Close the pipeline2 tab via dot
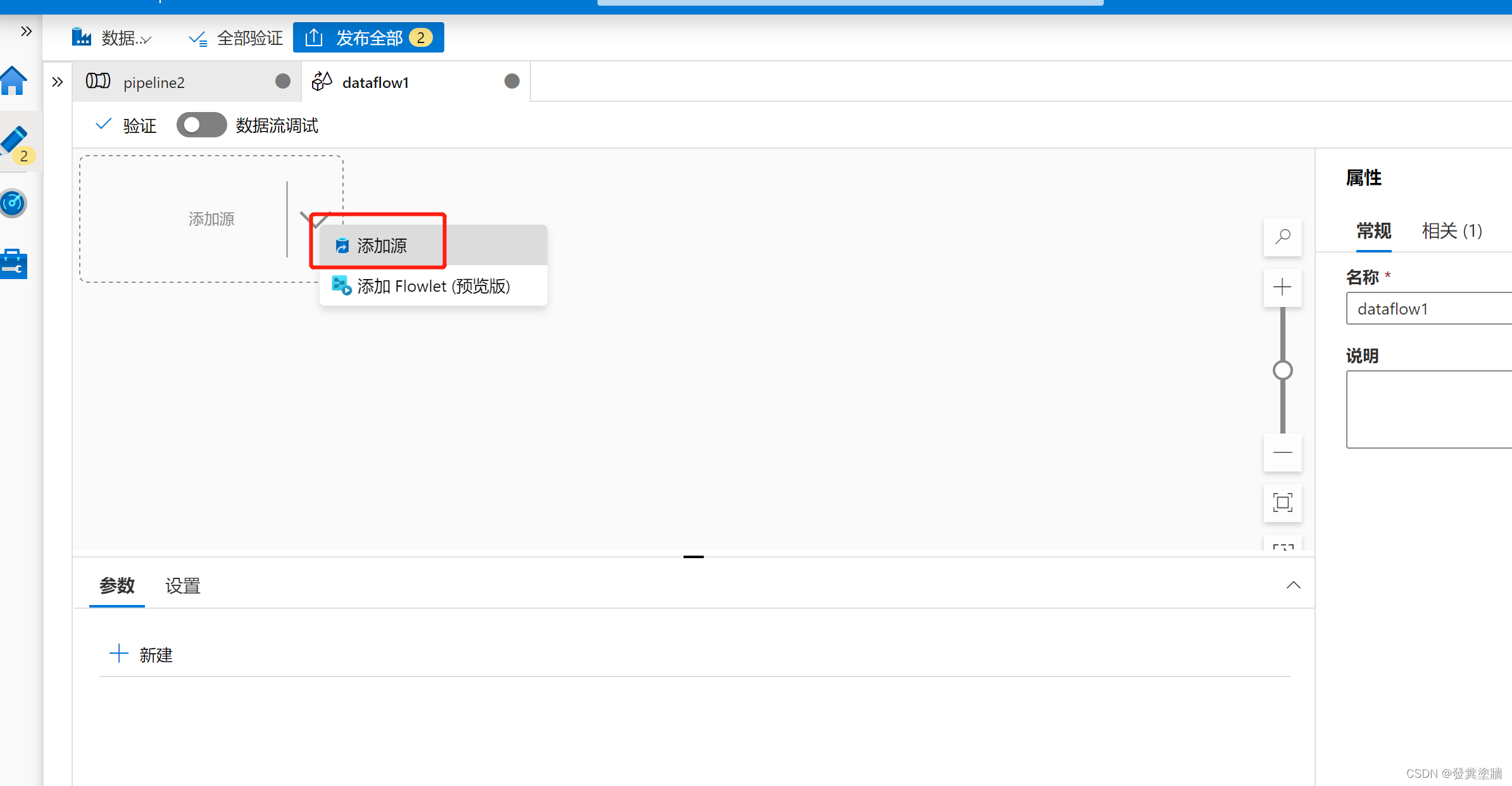 (x=283, y=81)
